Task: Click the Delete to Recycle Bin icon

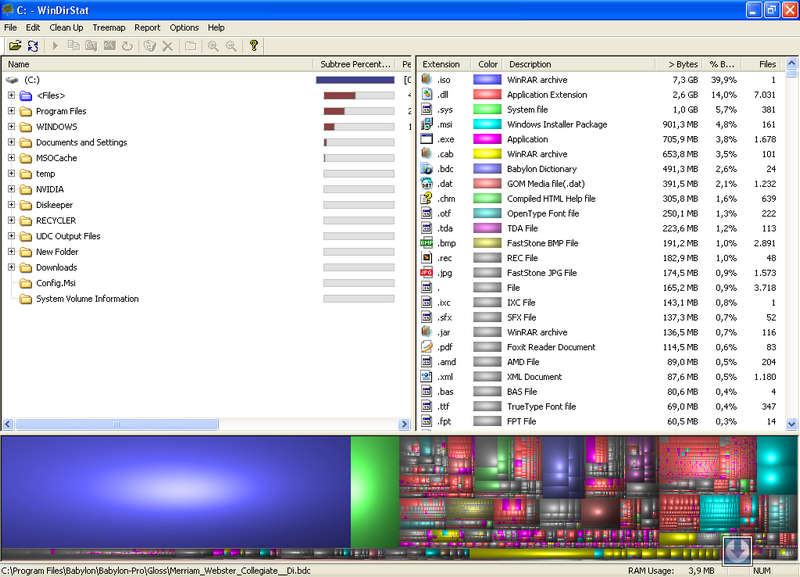Action: coord(149,46)
